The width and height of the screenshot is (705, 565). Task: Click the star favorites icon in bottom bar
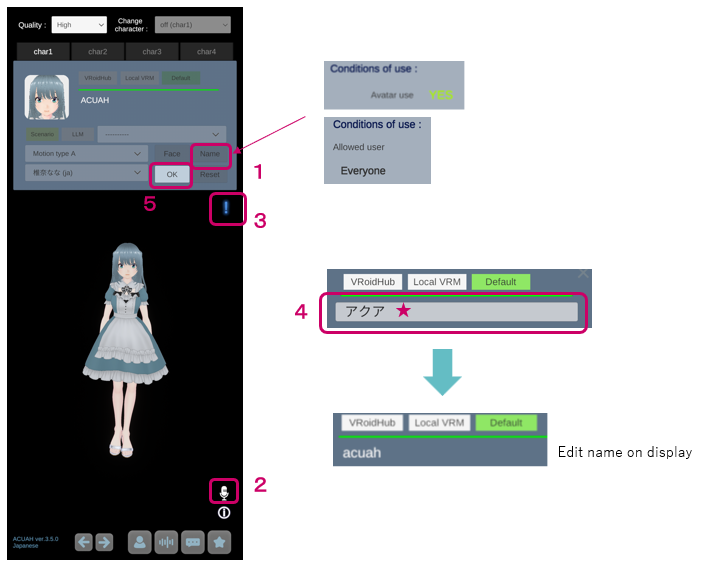pyautogui.click(x=219, y=542)
